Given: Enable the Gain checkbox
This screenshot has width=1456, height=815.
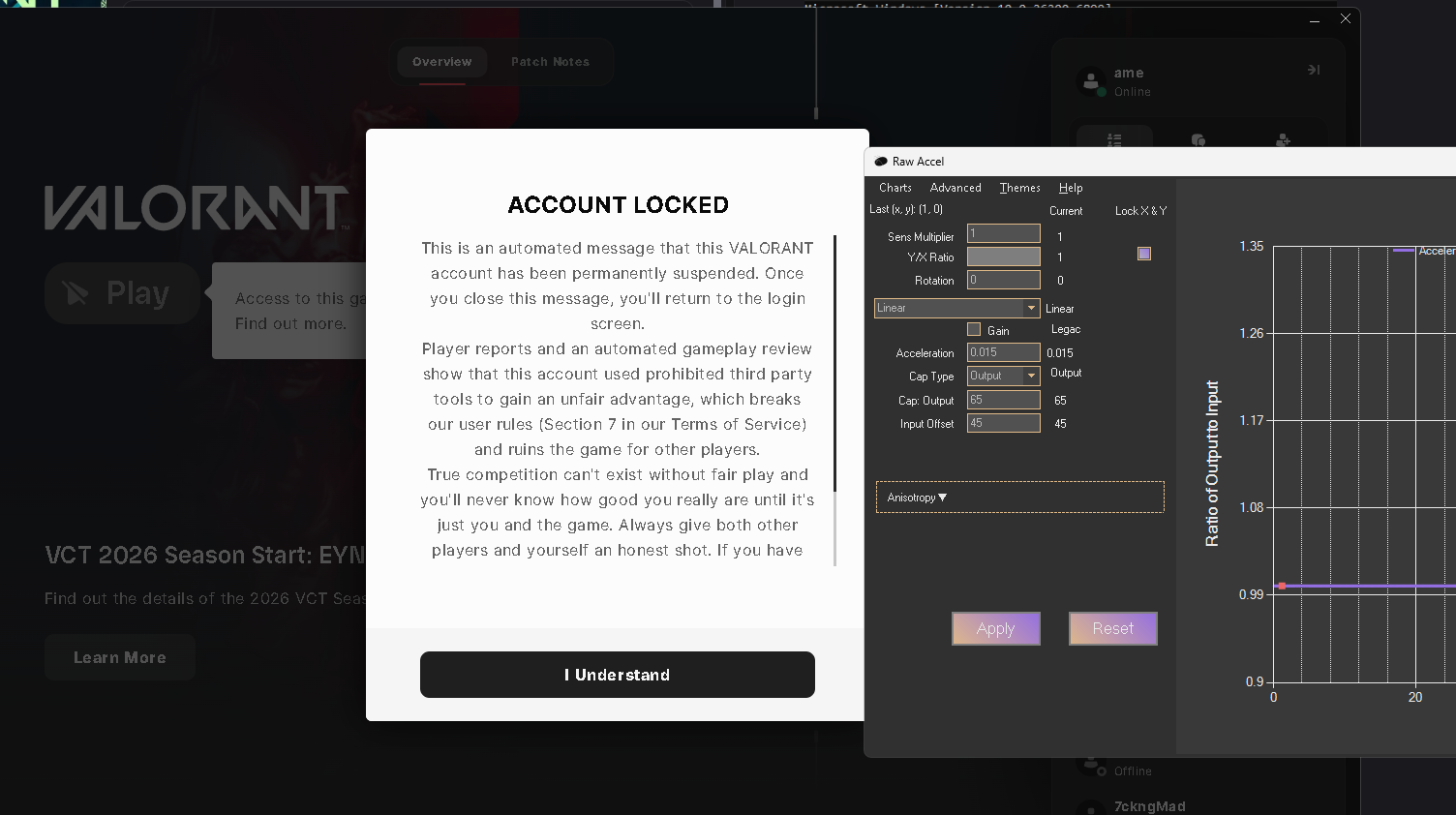Looking at the screenshot, I should click(974, 329).
